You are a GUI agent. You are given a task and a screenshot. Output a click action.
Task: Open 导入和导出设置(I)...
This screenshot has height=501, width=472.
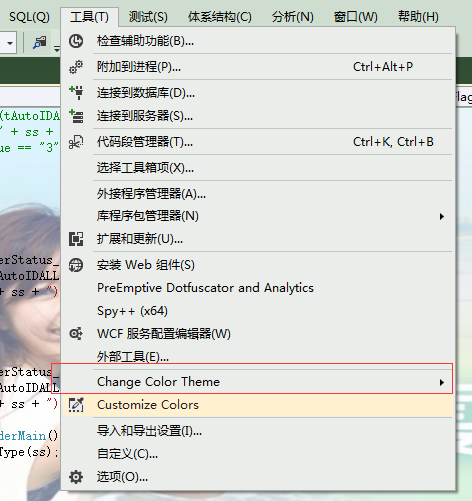[x=257, y=431]
